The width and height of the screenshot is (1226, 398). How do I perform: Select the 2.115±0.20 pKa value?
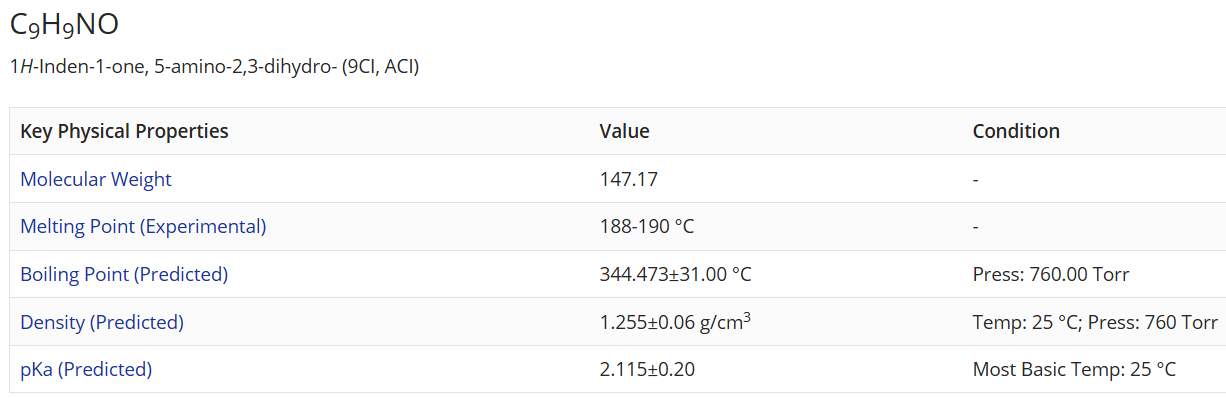click(x=647, y=370)
